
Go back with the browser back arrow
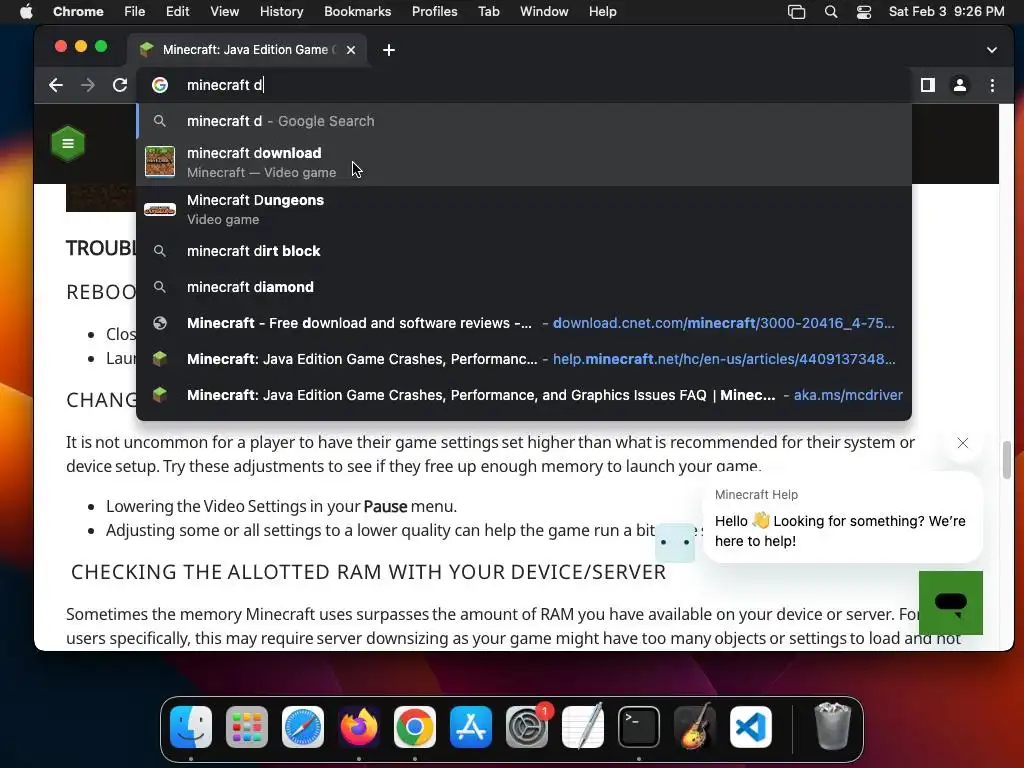56,85
